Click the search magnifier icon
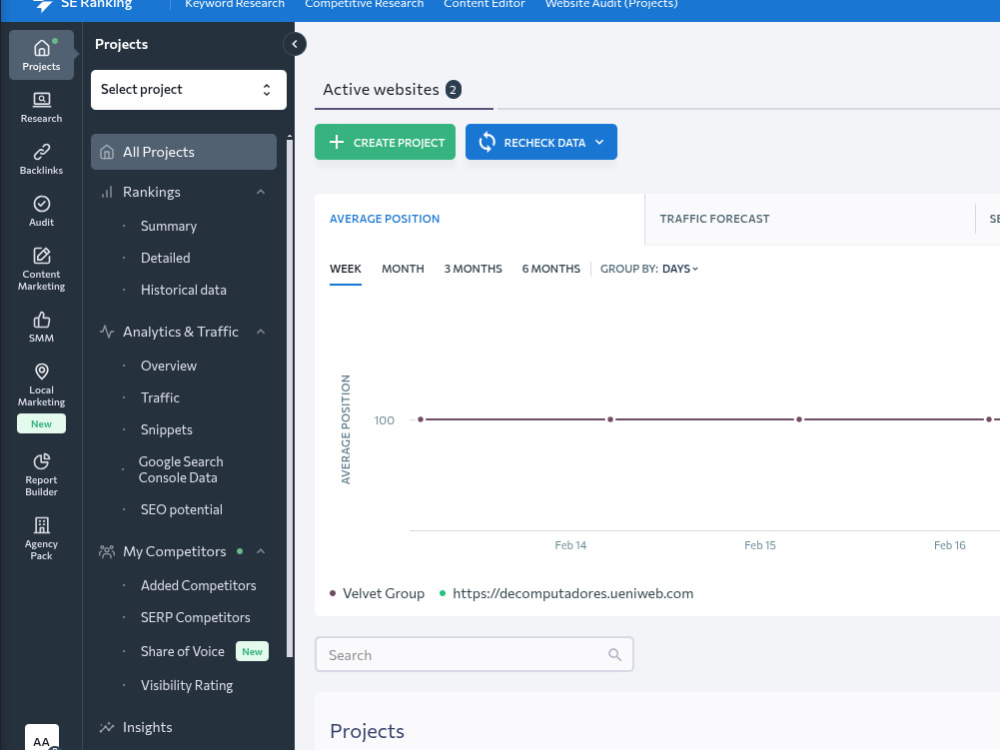The image size is (1000, 750). pos(615,654)
